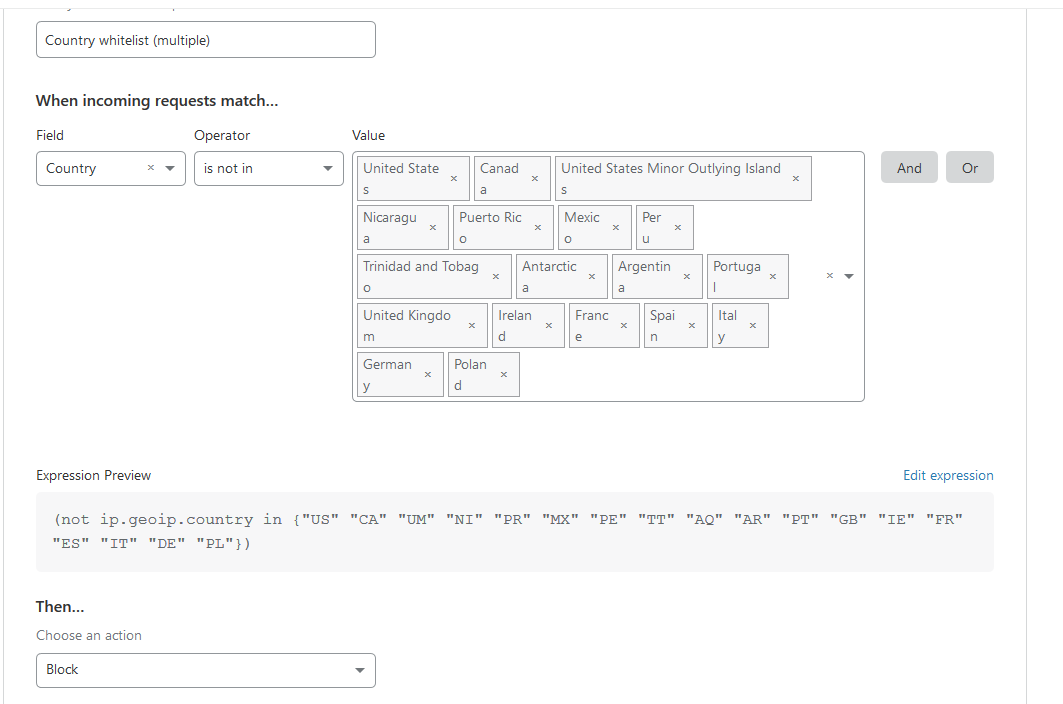
Task: Click the rule name input field
Action: coord(205,40)
